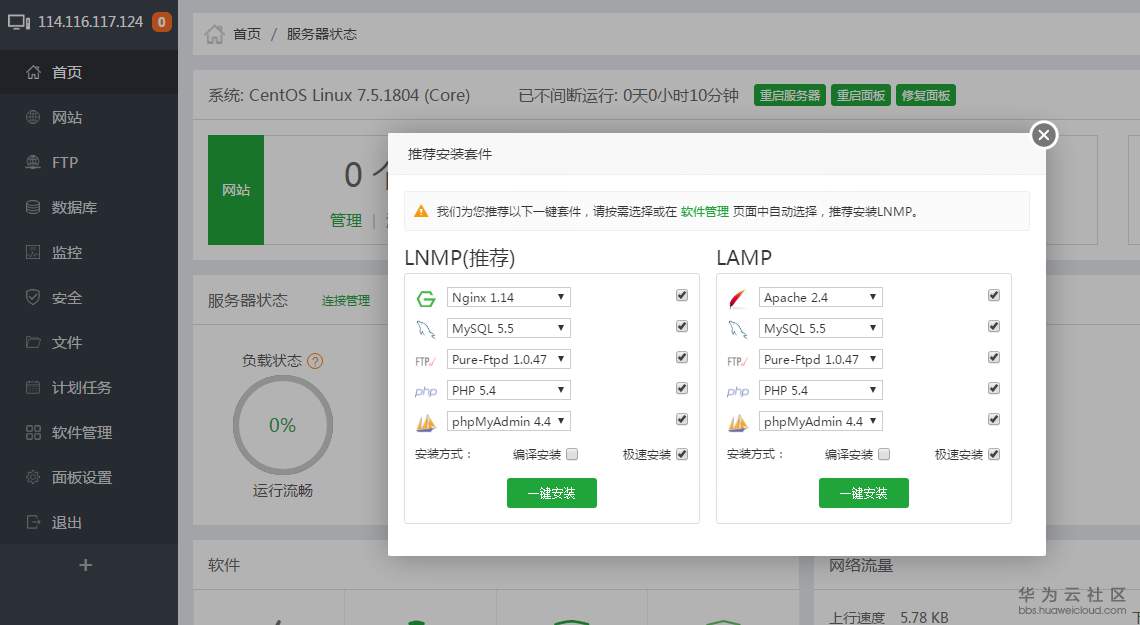
Task: Click the Nginx logo icon in LNMP
Action: coord(425,298)
